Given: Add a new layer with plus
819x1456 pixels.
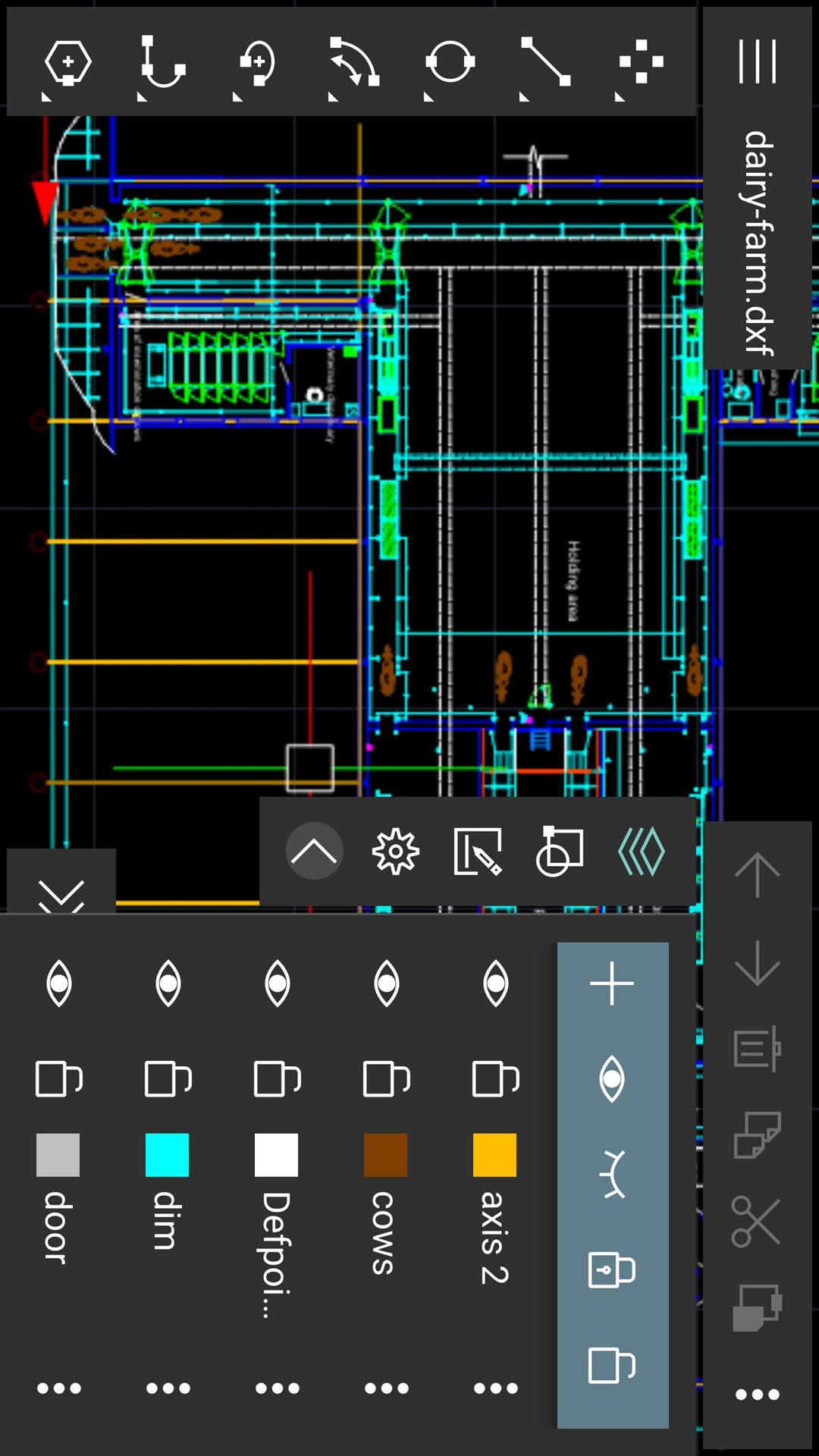Looking at the screenshot, I should [x=612, y=984].
